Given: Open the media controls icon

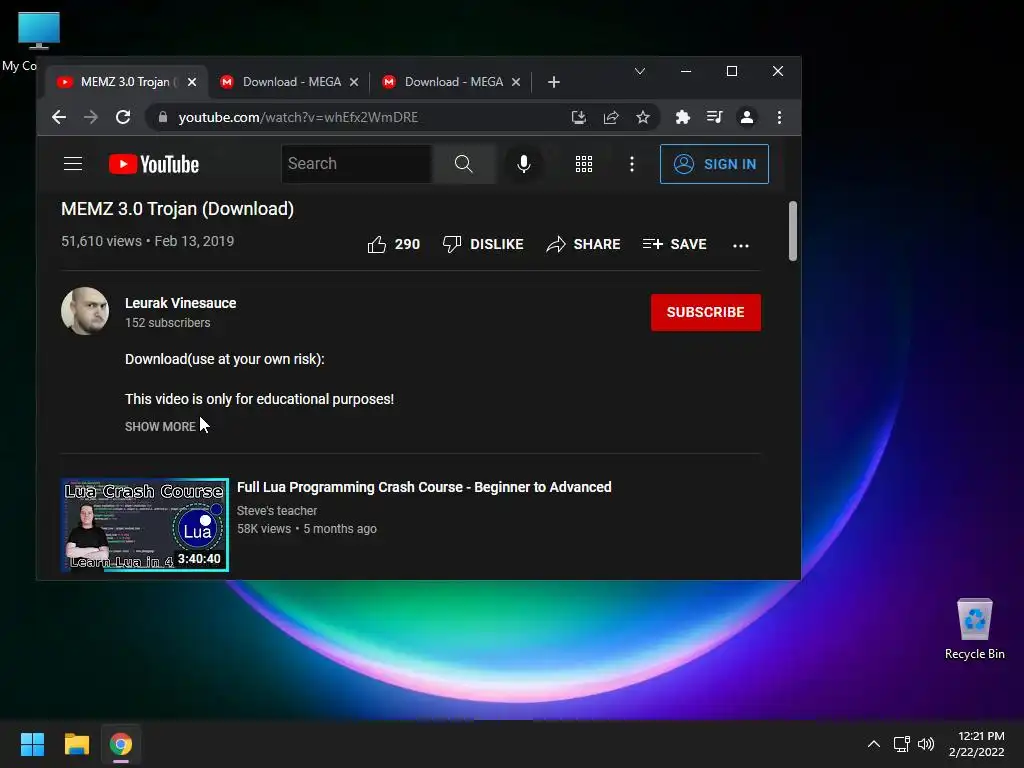Looking at the screenshot, I should [x=714, y=118].
